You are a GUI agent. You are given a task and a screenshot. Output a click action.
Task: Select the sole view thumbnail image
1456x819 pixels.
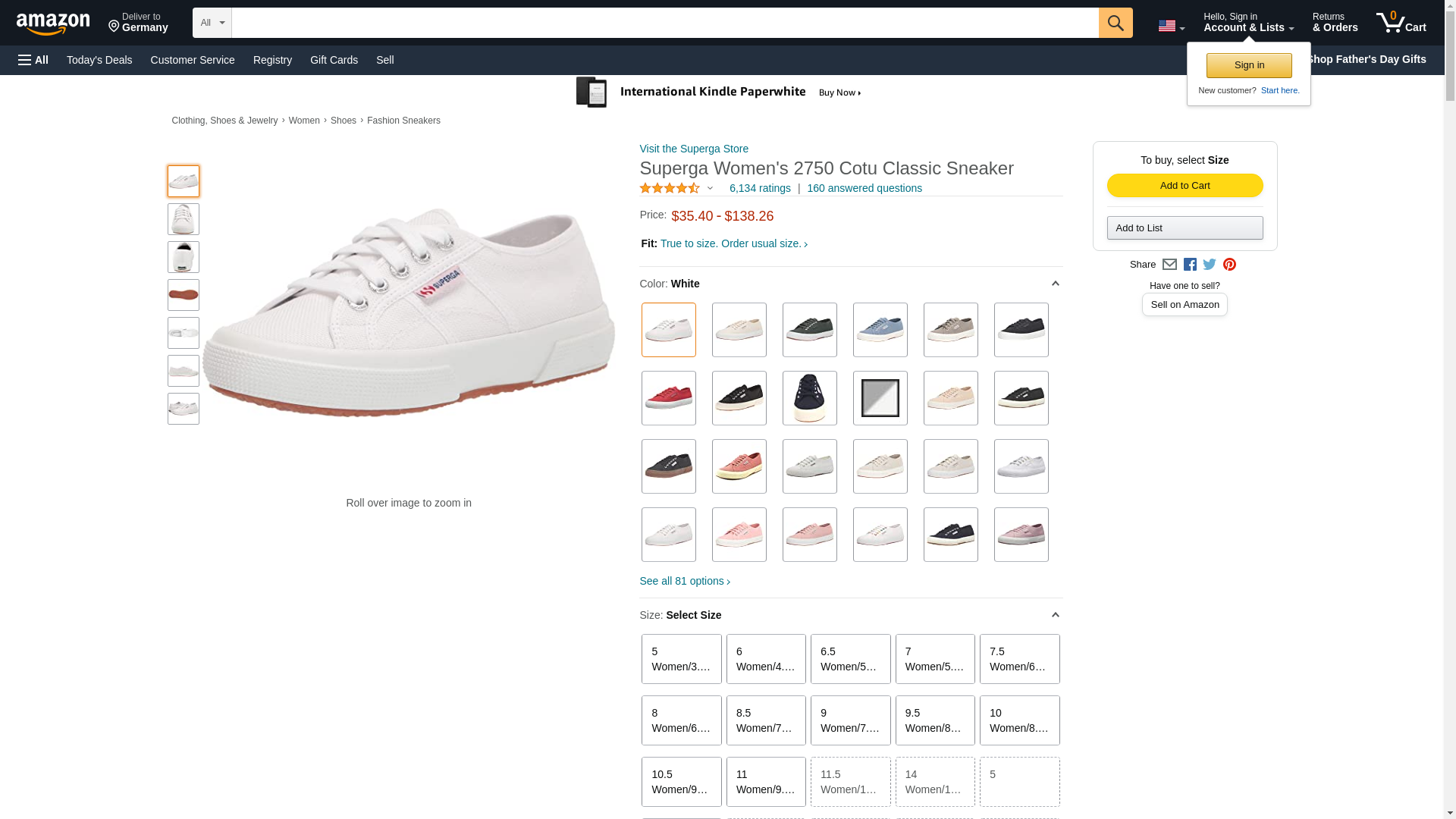coord(184,295)
